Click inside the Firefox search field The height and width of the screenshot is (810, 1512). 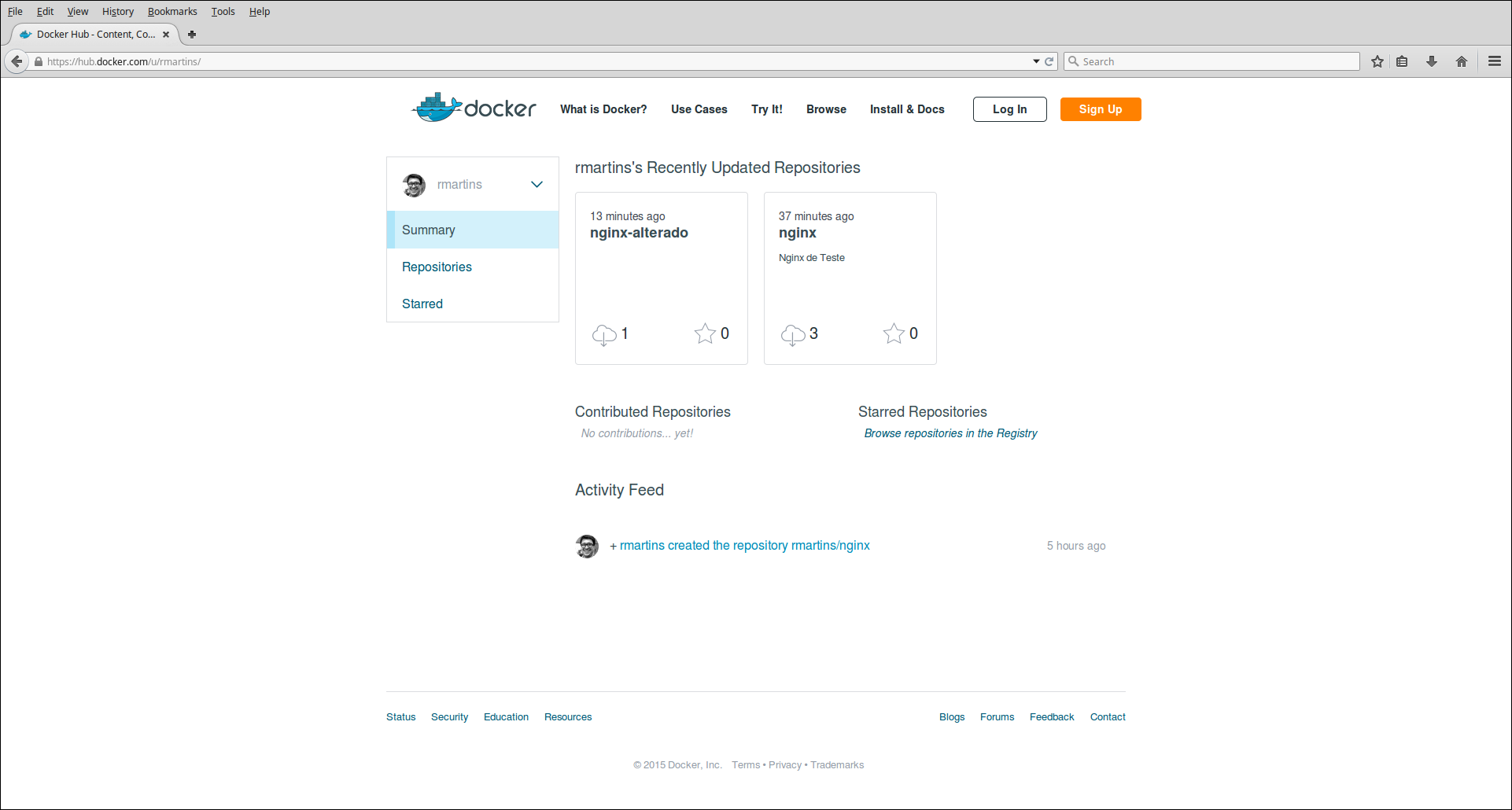1180,61
